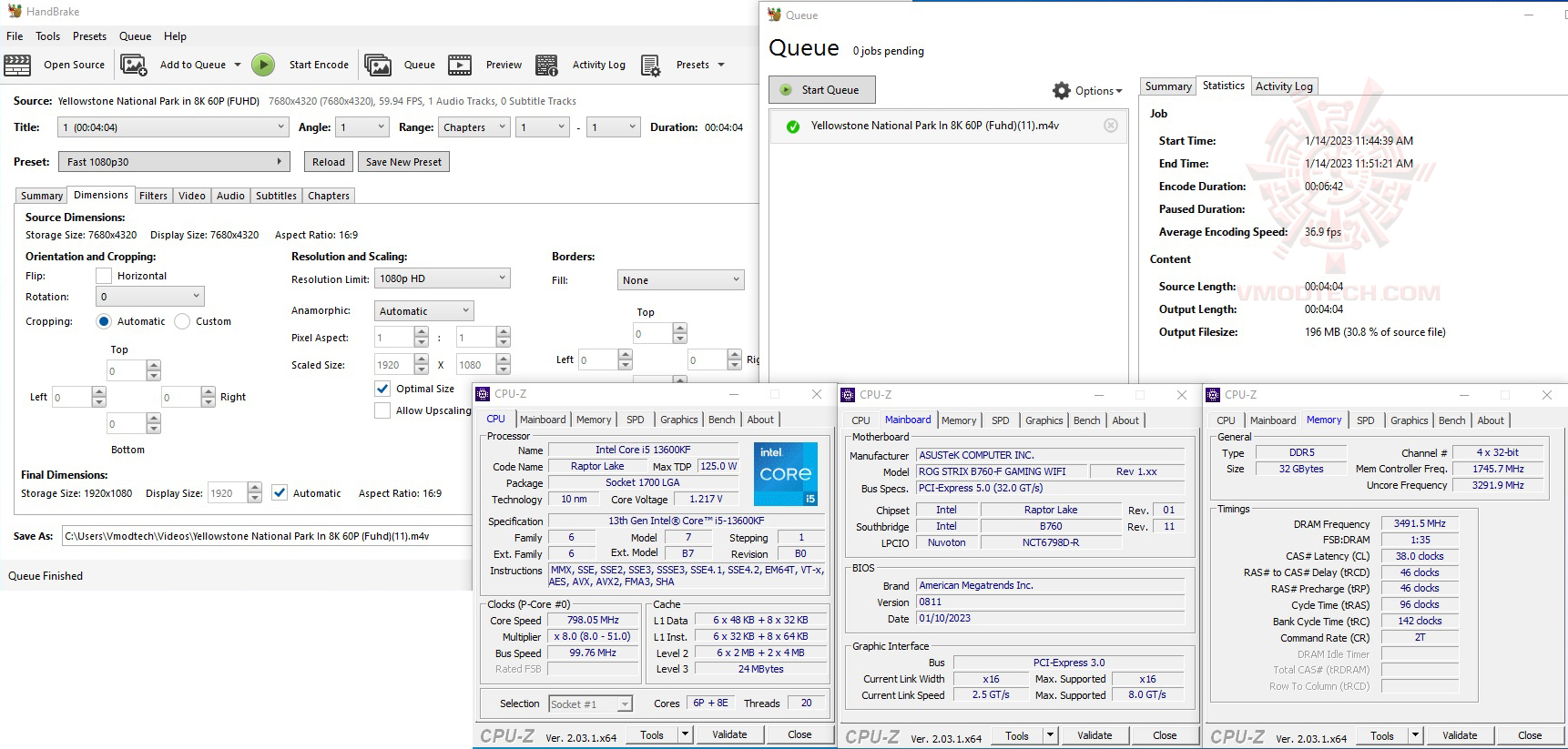Open the Subtitles tab in HandBrake
Image resolution: width=1568 pixels, height=749 pixels.
276,196
